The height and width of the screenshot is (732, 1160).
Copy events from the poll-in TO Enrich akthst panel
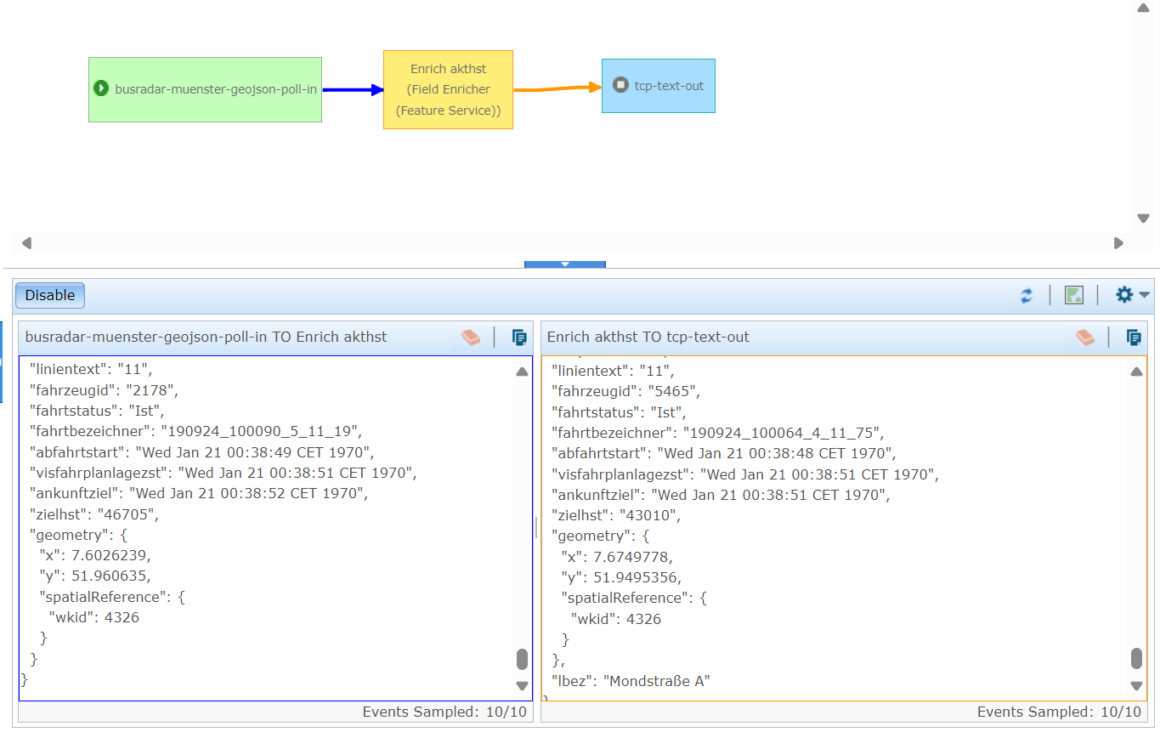click(519, 338)
